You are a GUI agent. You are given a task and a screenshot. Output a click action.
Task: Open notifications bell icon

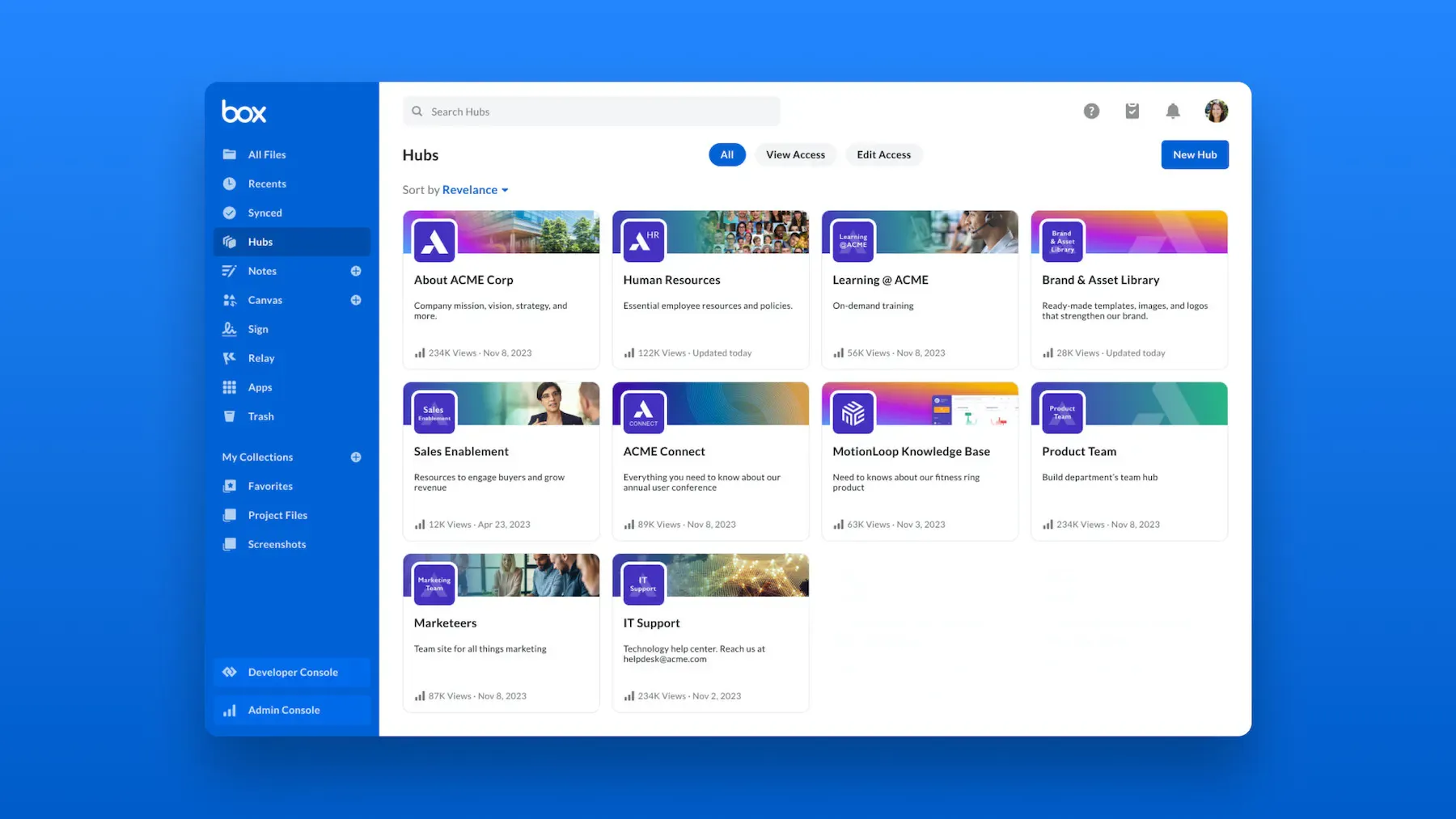coord(1172,112)
